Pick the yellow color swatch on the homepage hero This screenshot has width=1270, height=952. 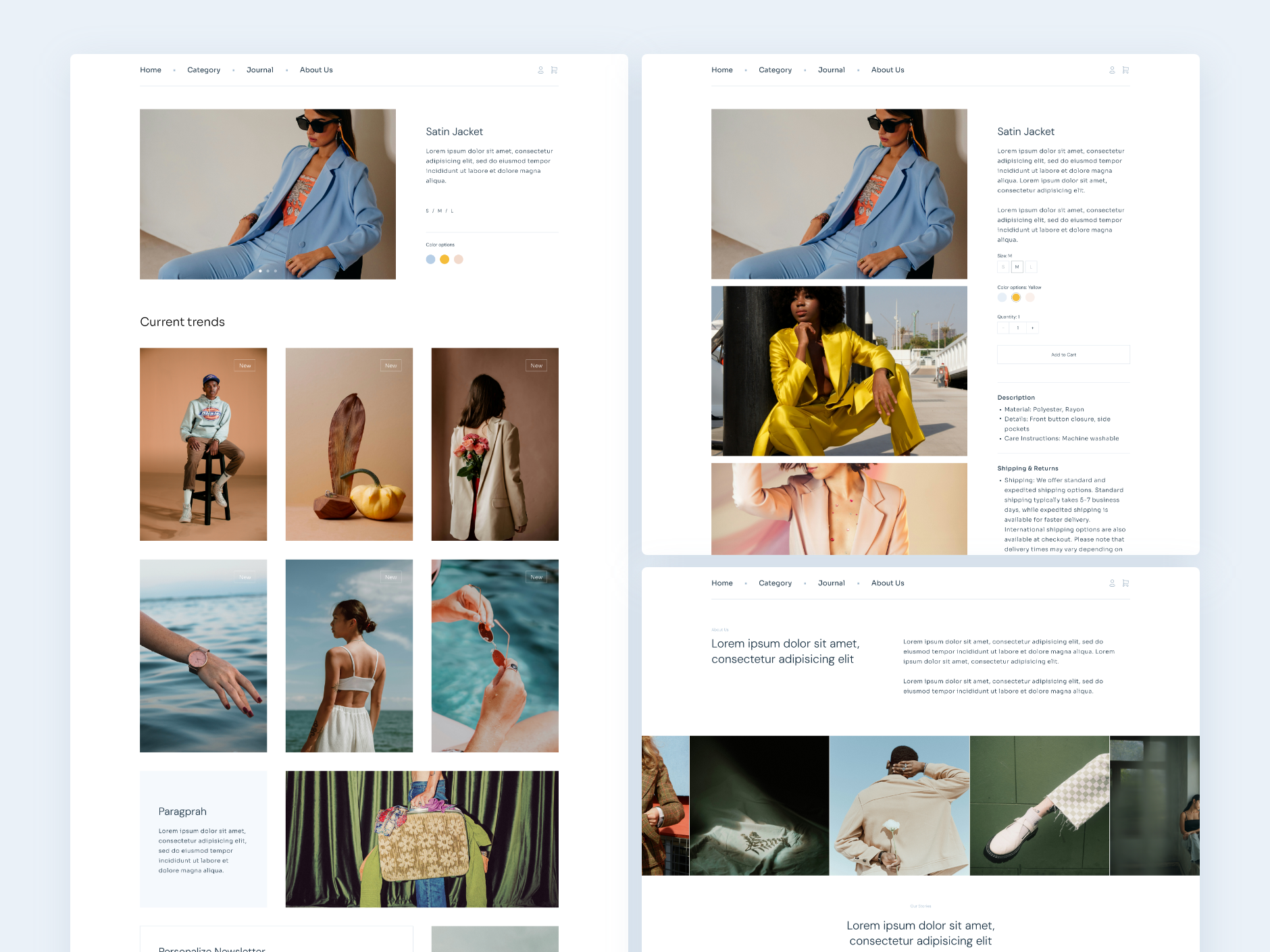click(x=444, y=259)
